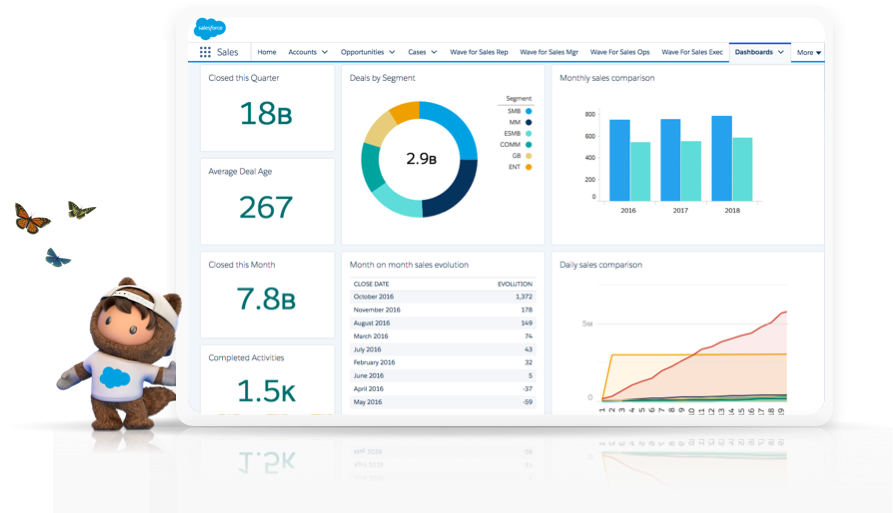This screenshot has height=513, width=893.
Task: Click the Salesforce cloud logo
Action: [x=210, y=28]
